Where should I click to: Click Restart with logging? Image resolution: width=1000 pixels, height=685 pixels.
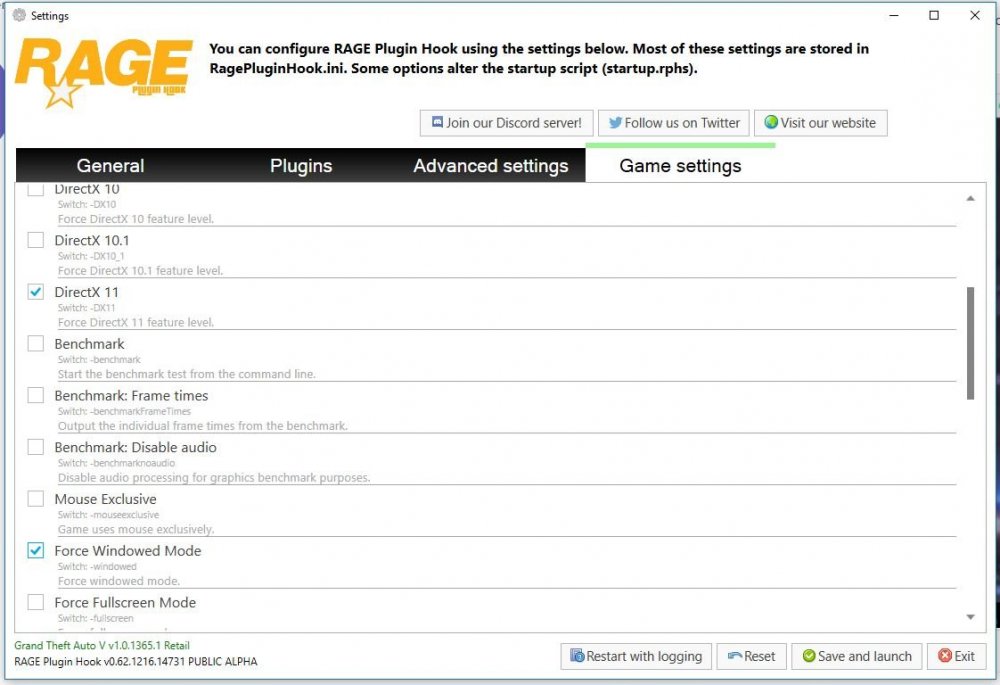[636, 656]
